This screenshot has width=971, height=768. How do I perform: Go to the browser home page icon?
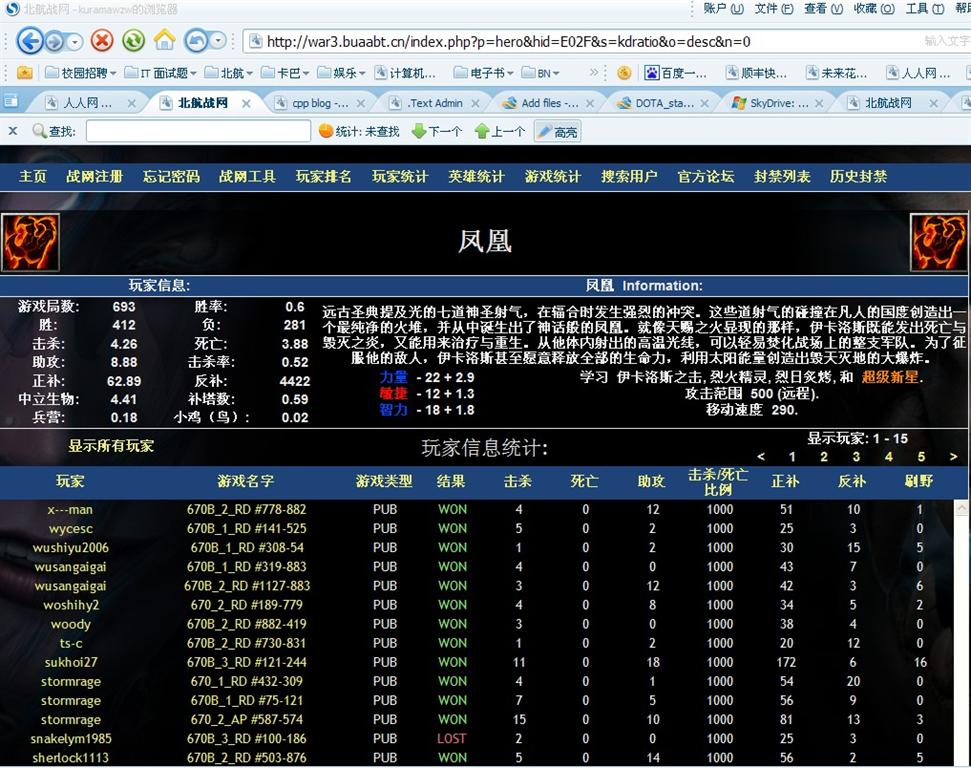(164, 41)
